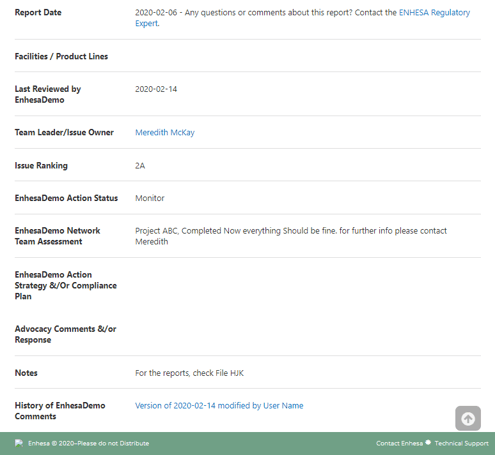The image size is (495, 455).
Task: Click the Facilities / Product Lines label
Action: [x=61, y=56]
